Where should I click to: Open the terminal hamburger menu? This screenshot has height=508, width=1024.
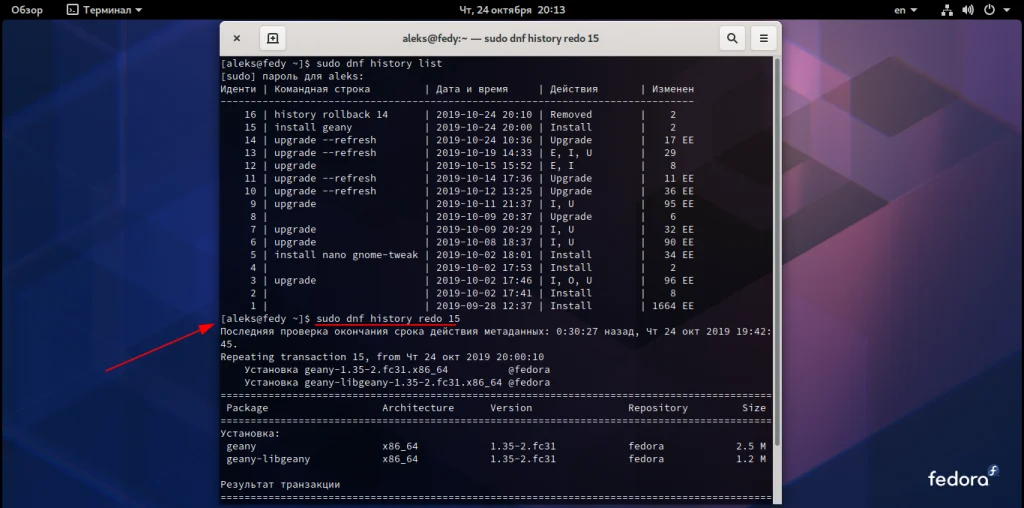pyautogui.click(x=763, y=39)
